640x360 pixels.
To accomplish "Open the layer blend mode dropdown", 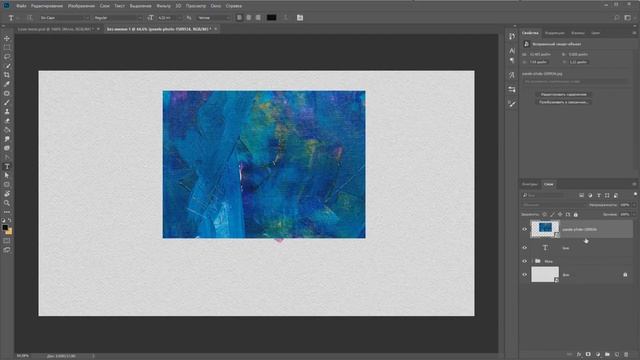I will [x=553, y=205].
